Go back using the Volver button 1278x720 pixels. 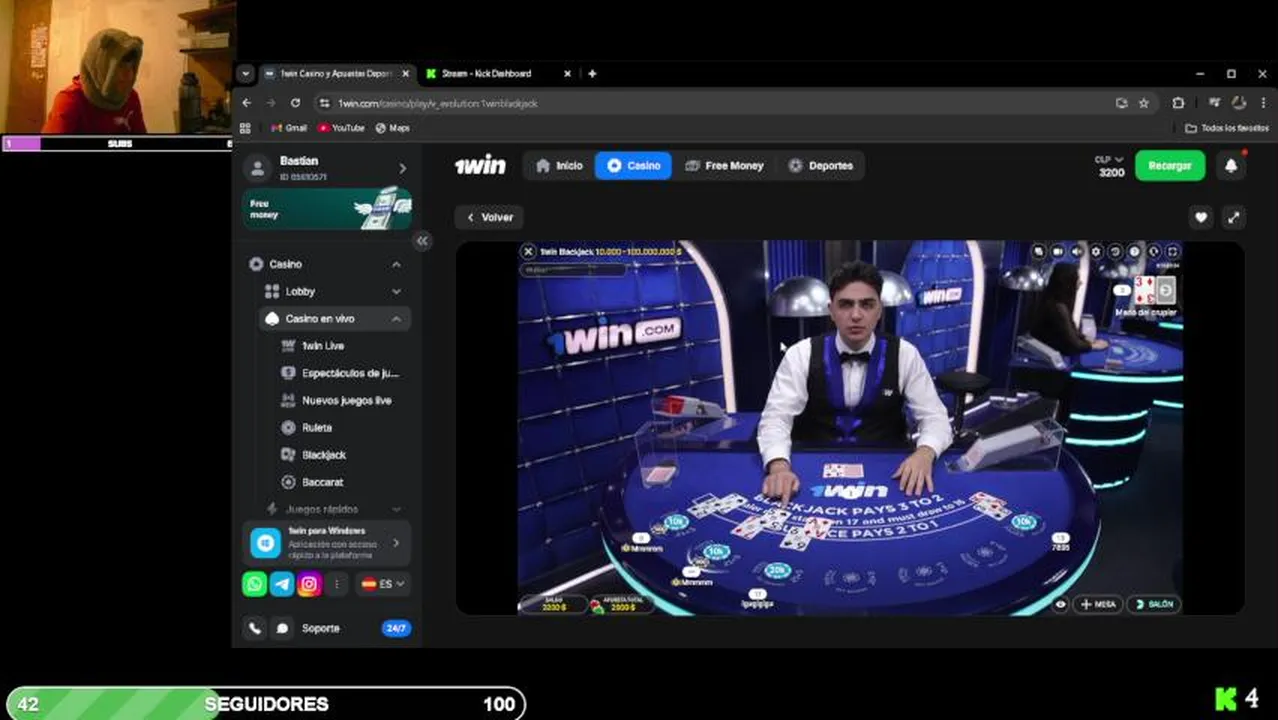coord(489,217)
